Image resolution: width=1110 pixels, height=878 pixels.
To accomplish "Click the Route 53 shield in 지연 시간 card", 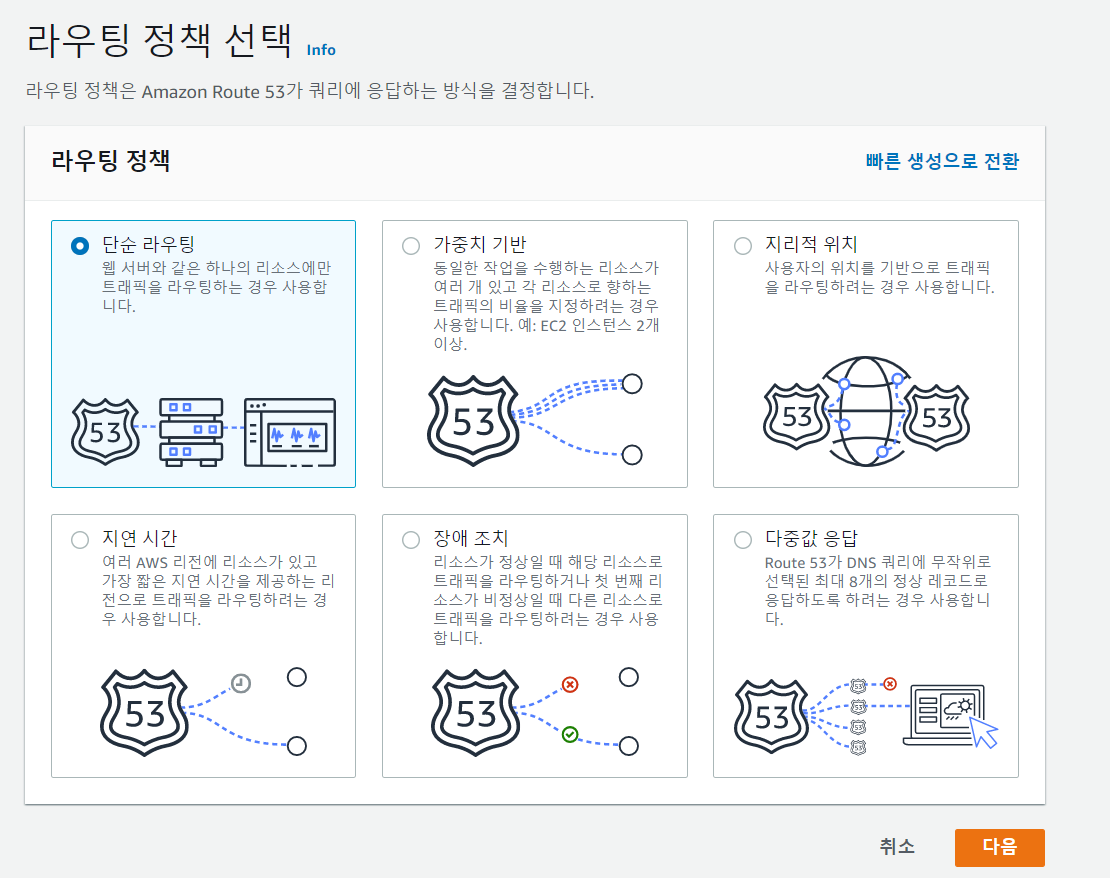I will 144,712.
